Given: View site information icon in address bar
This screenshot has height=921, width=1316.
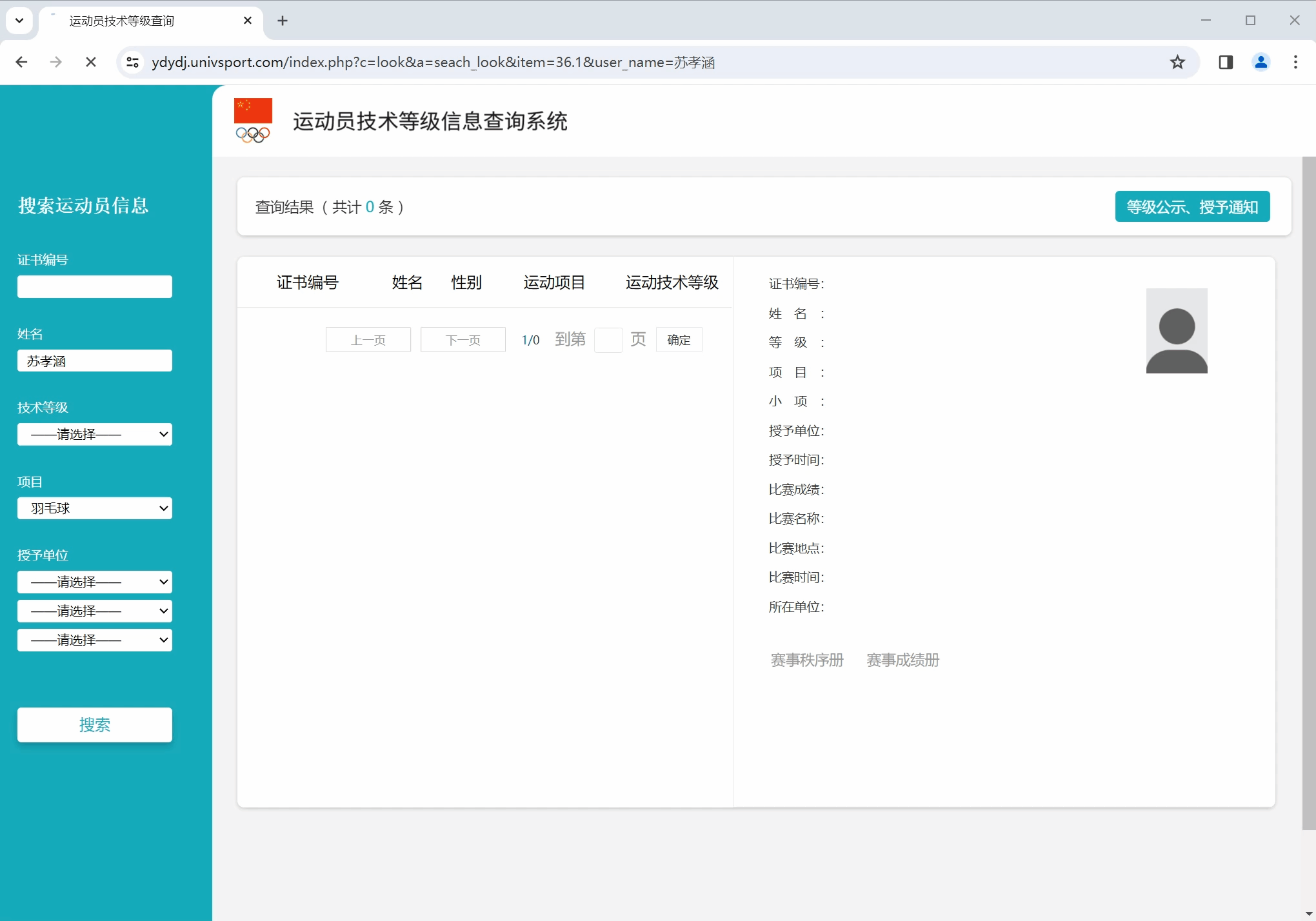Looking at the screenshot, I should pyautogui.click(x=132, y=62).
